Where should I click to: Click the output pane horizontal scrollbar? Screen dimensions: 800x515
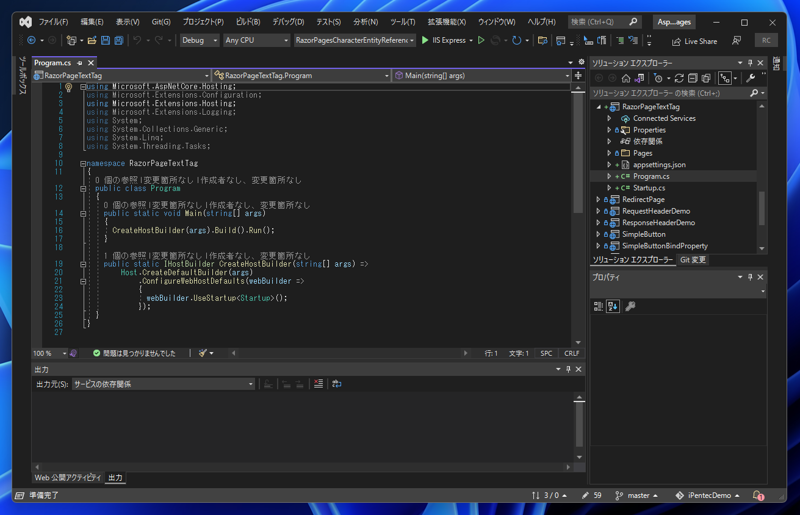coord(302,467)
